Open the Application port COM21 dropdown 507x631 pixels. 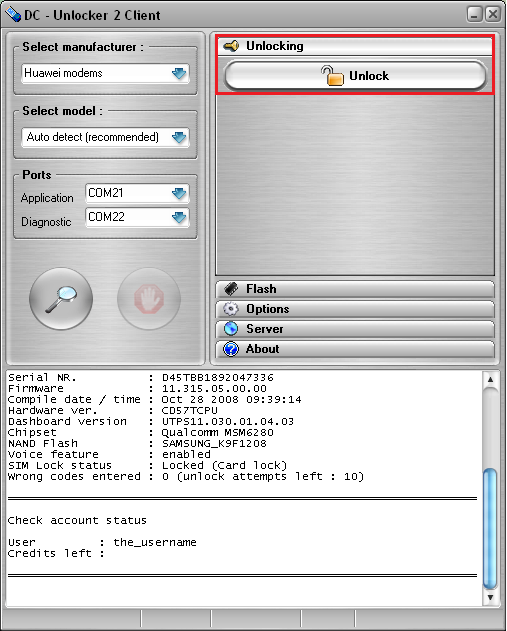coord(137,193)
